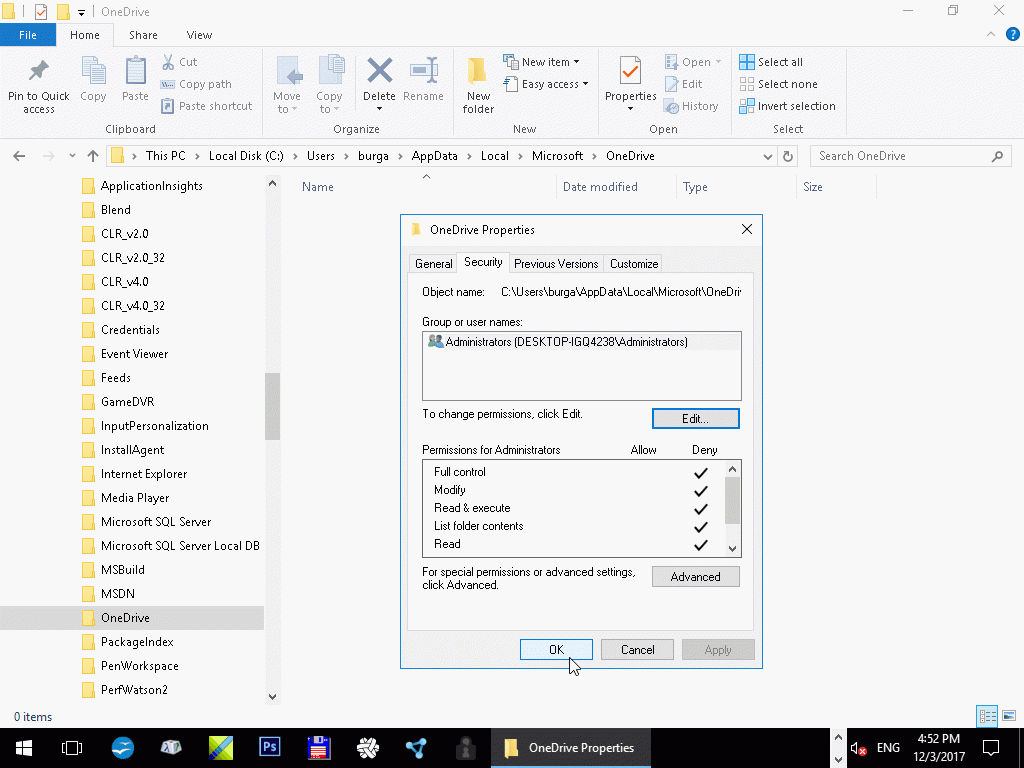Click Select all in ribbon
This screenshot has width=1024, height=768.
tap(771, 62)
